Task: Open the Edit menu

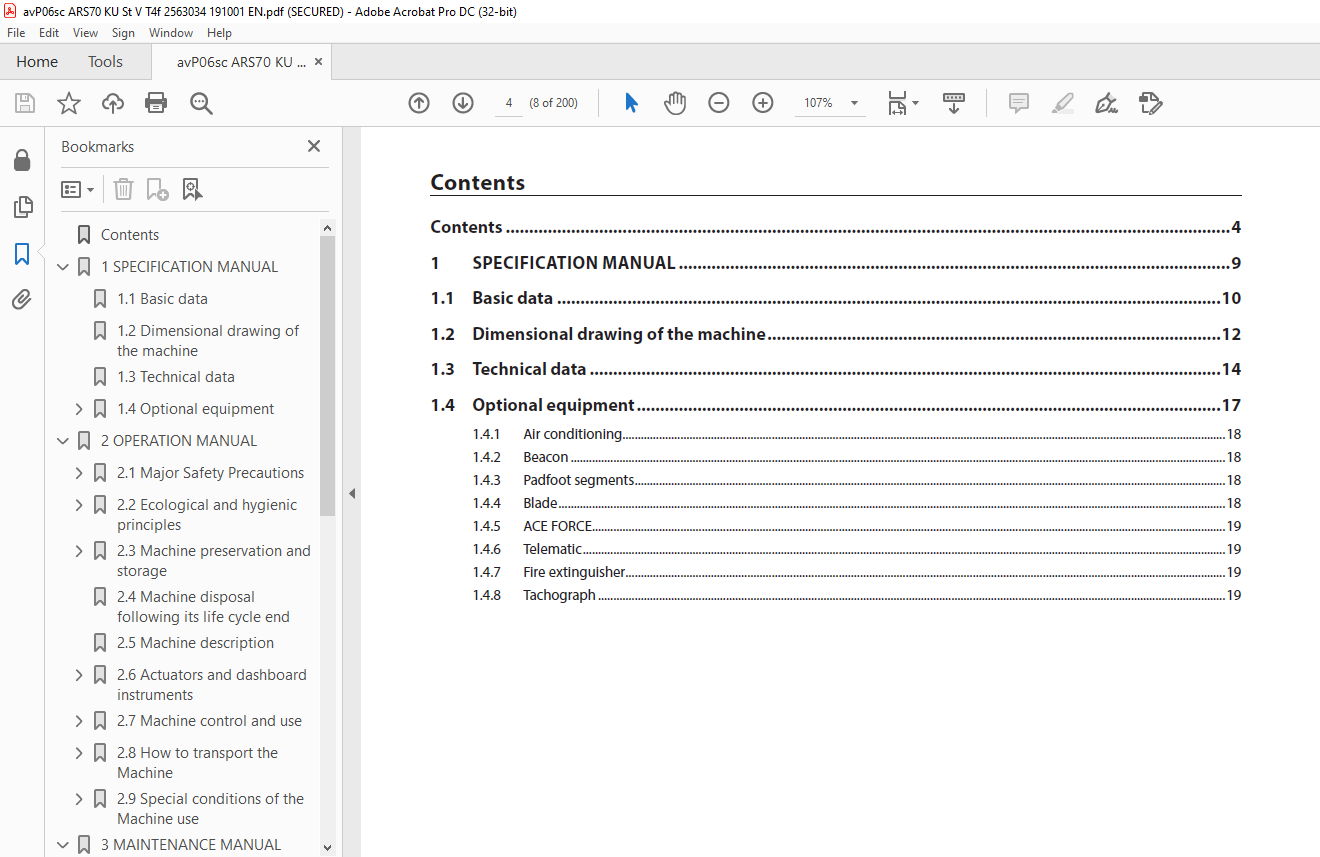Action: tap(49, 33)
